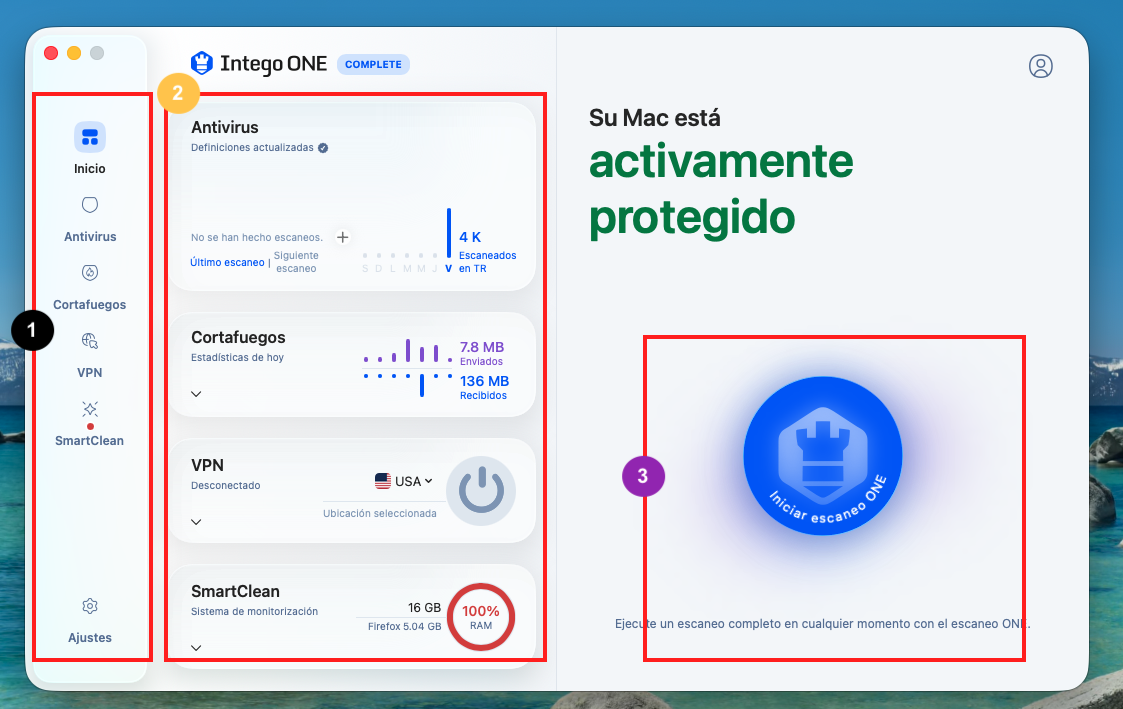Click the Antivirus weekly scan bar chart
This screenshot has width=1123, height=709.
[407, 241]
